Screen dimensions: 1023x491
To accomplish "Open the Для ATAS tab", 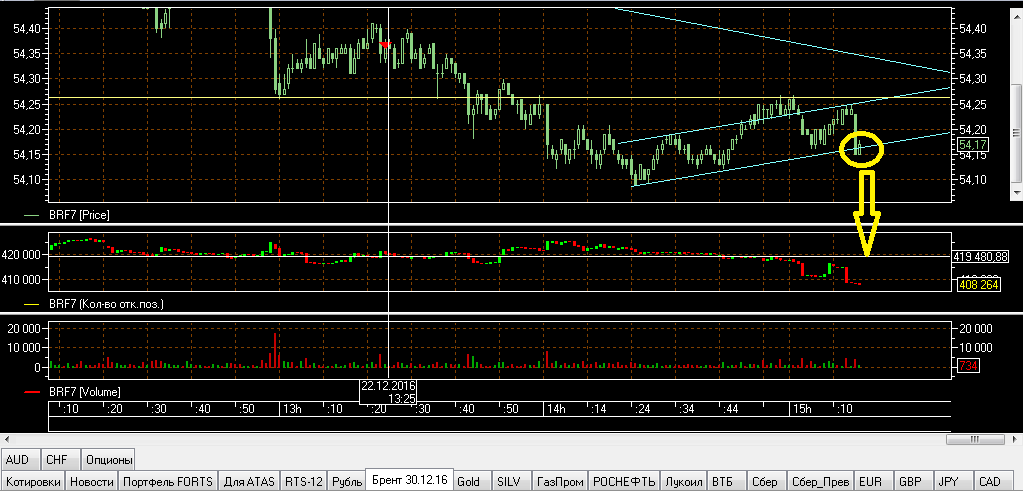I will point(249,481).
